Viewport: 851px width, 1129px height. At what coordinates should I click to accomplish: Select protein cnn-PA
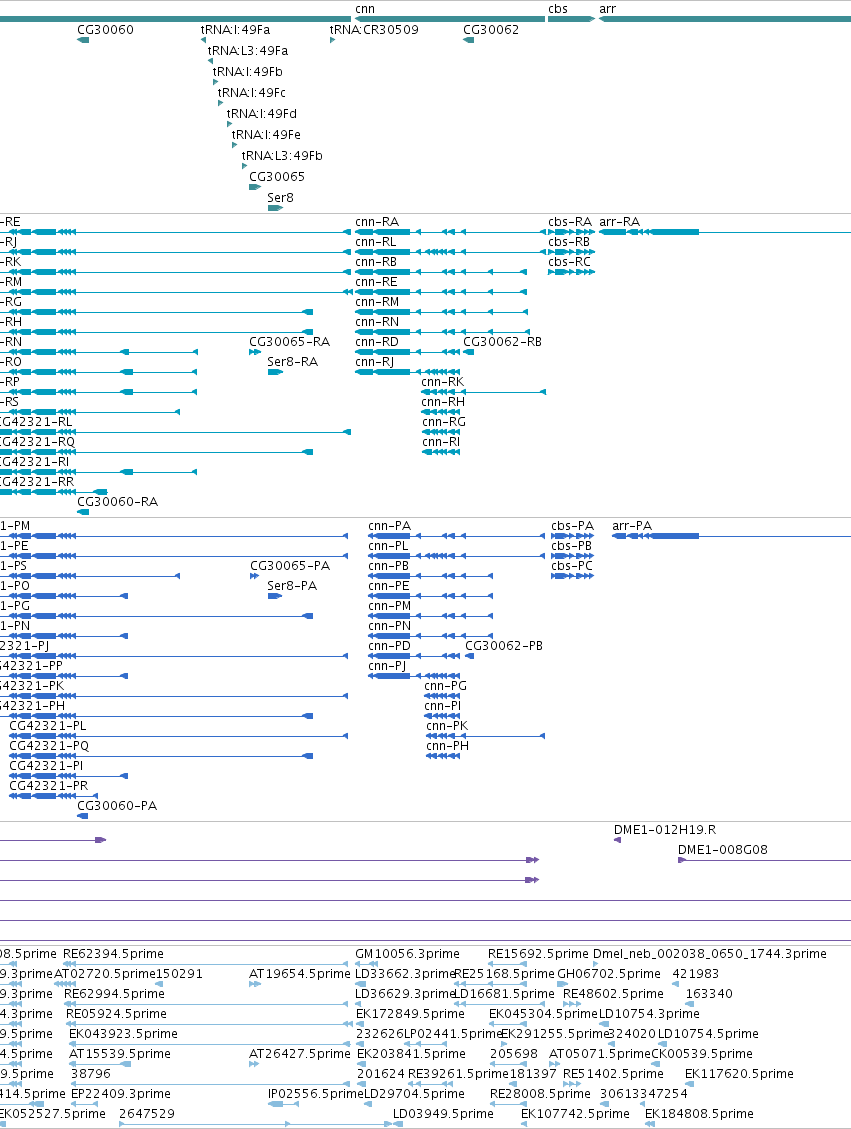click(390, 526)
